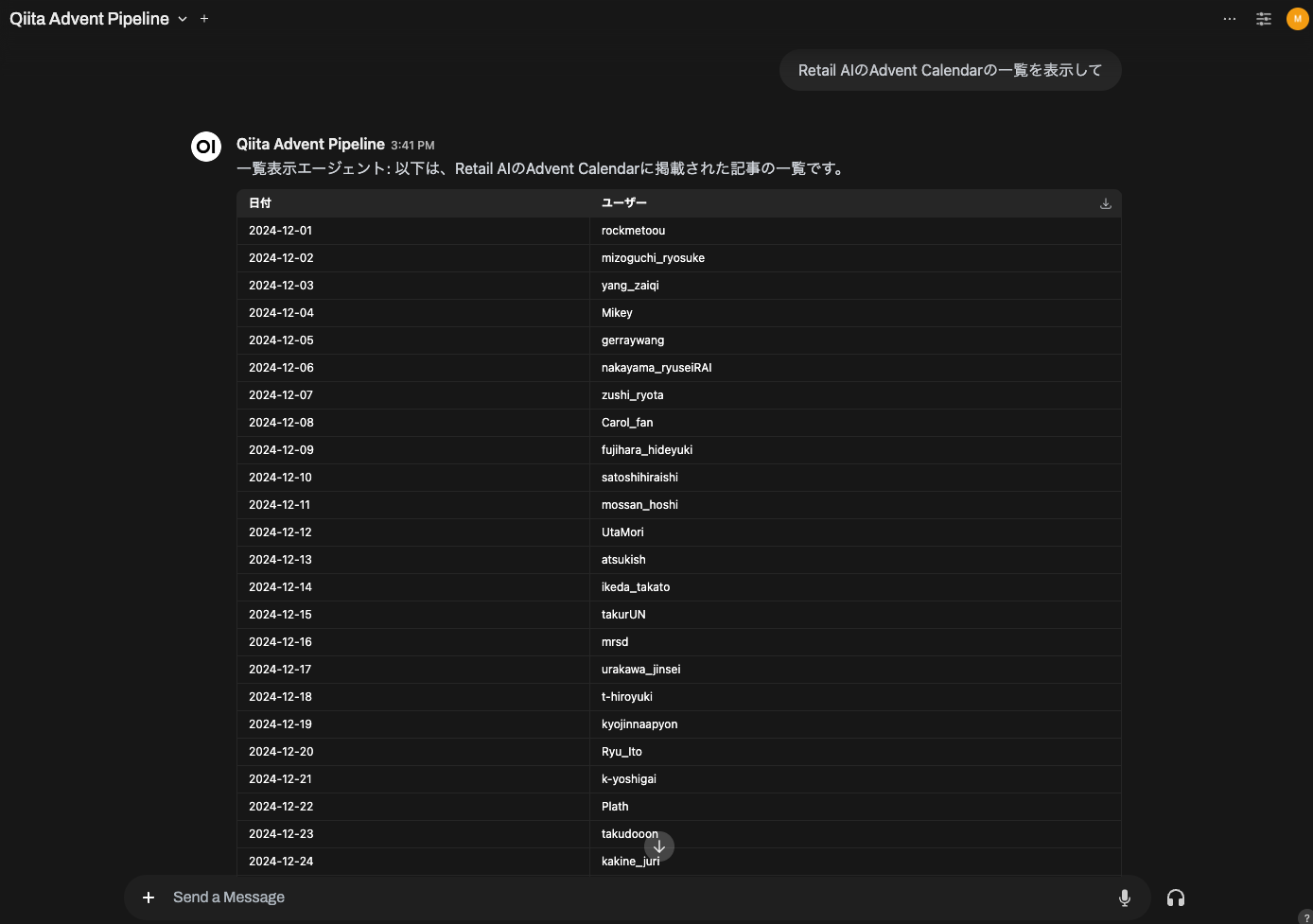Click the sender name Qiita Advent Pipeline
The image size is (1313, 924).
click(310, 144)
